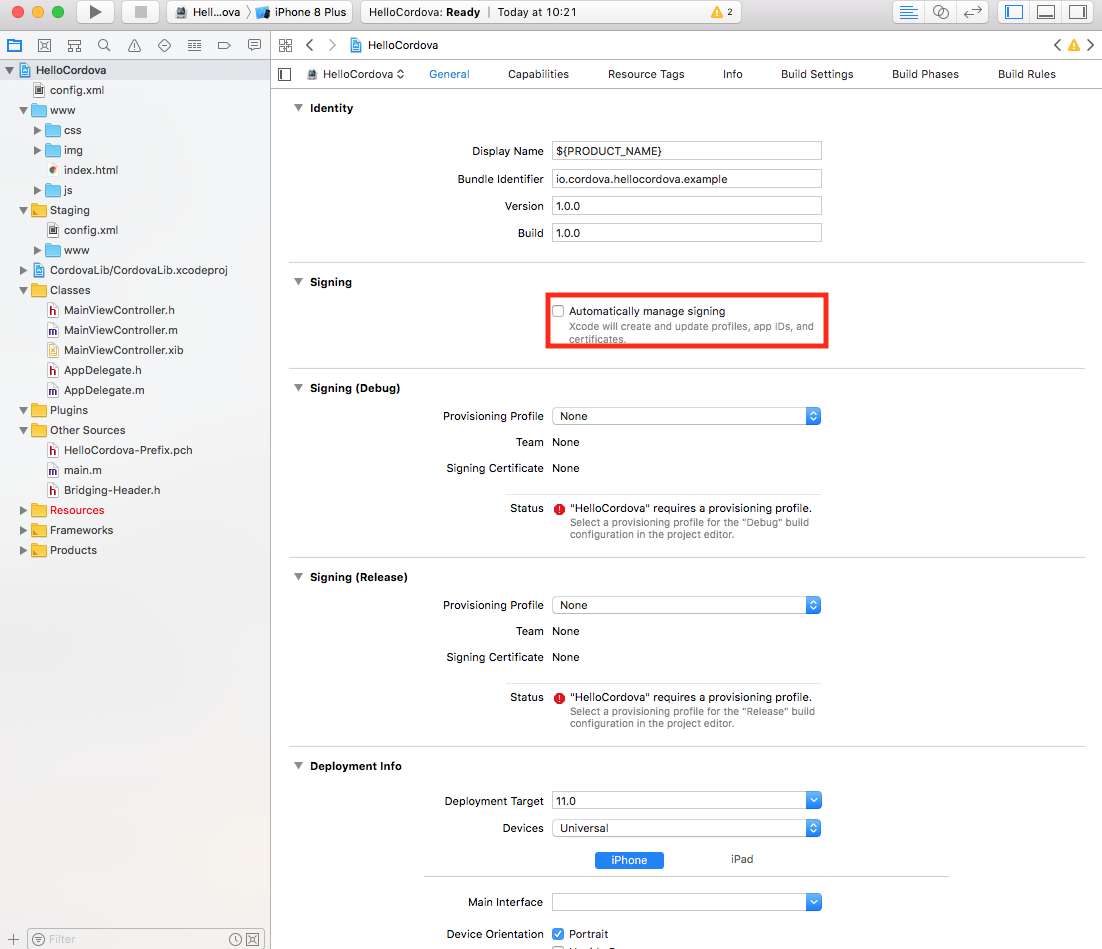Collapse the Signing (Debug) section
This screenshot has width=1102, height=949.
(x=298, y=387)
